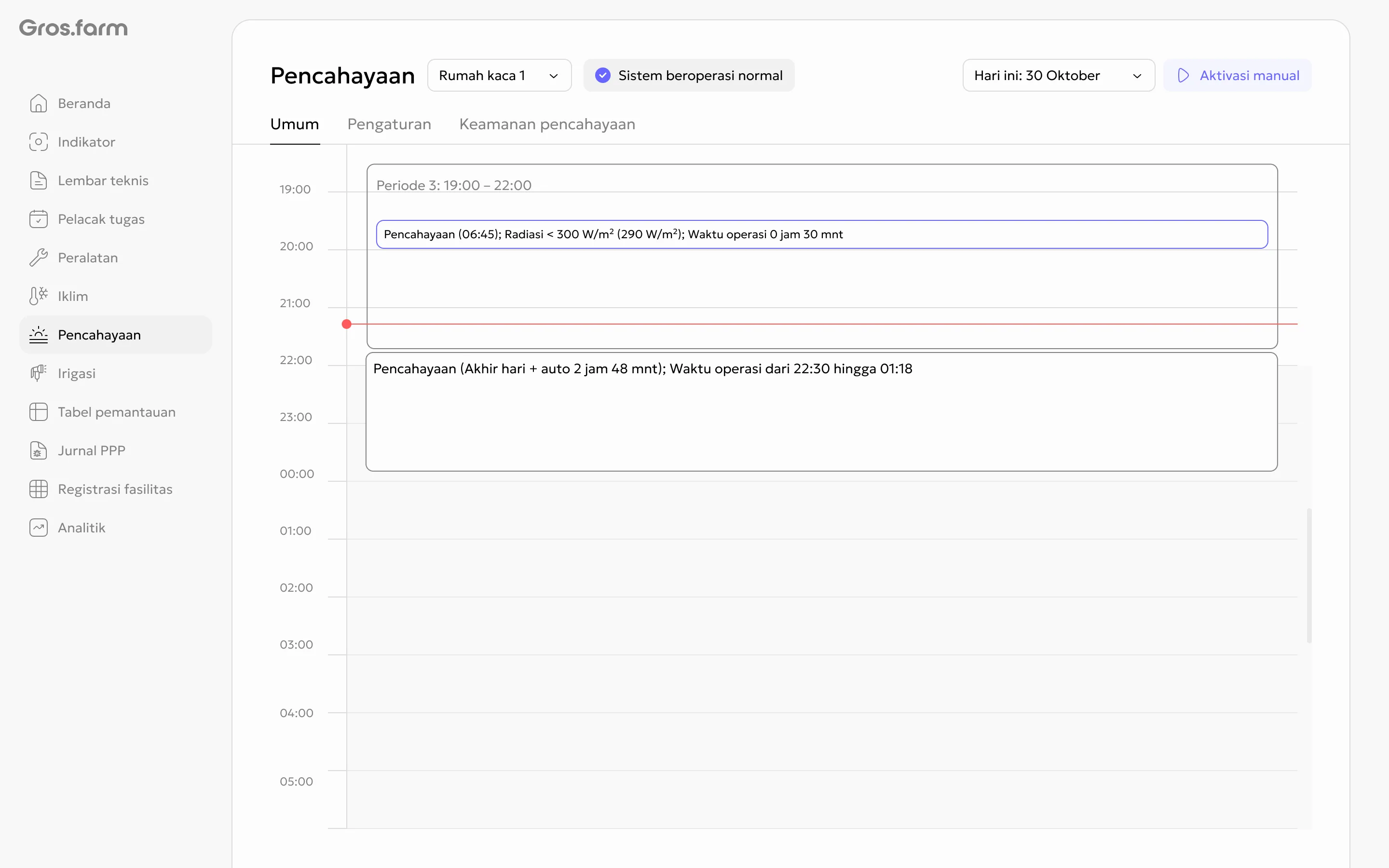The height and width of the screenshot is (868, 1389).
Task: Switch to the Pengaturan tab
Action: [389, 124]
